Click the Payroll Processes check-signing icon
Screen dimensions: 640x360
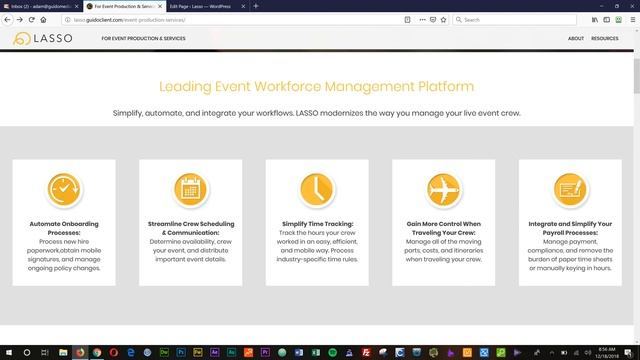570,190
